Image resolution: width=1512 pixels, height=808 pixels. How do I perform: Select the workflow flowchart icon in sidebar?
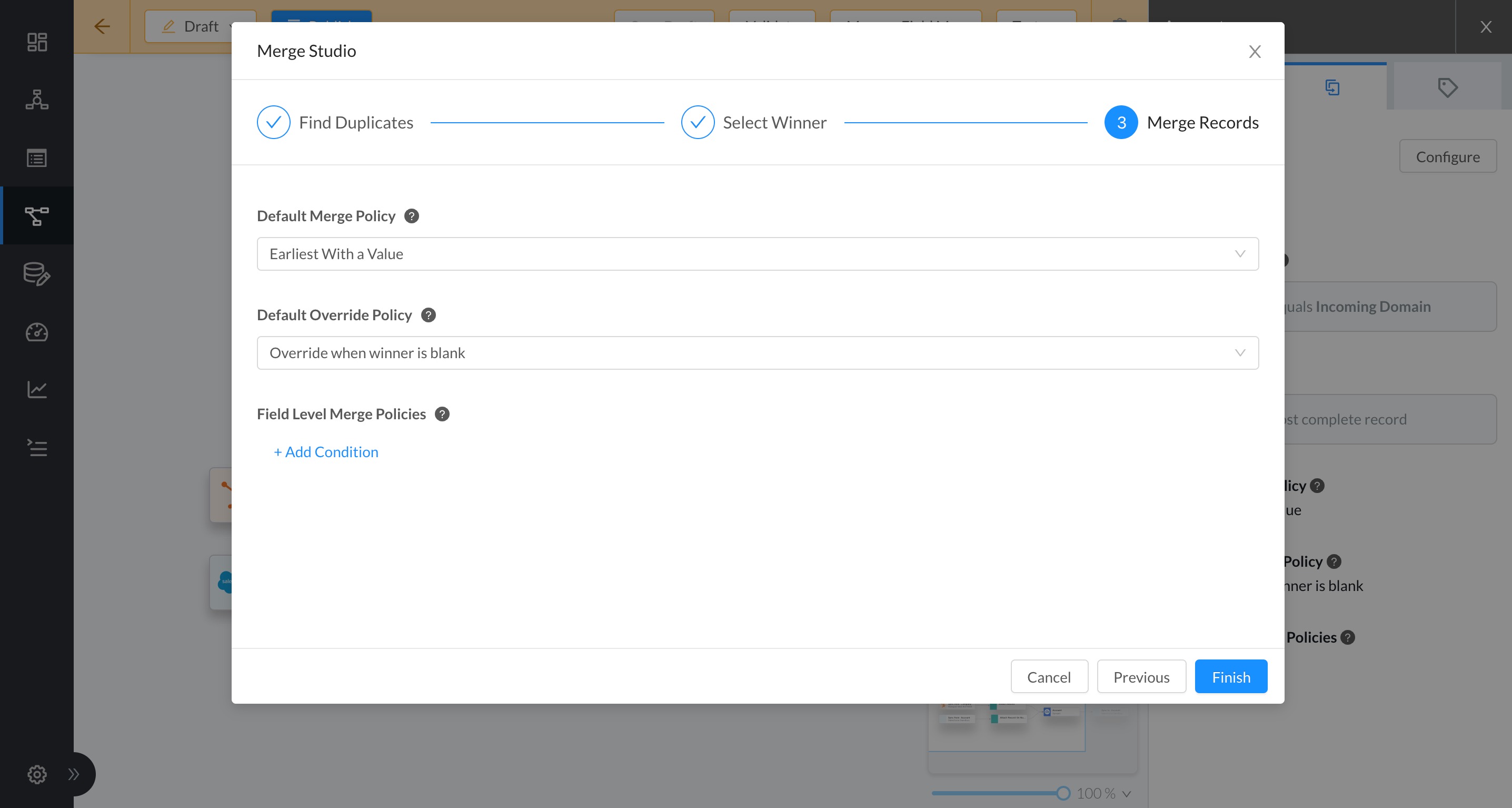click(x=37, y=215)
